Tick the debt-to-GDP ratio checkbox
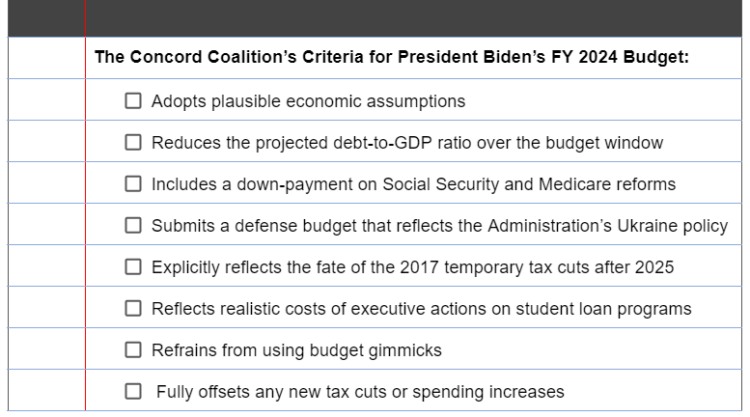The image size is (750, 417). [133, 143]
